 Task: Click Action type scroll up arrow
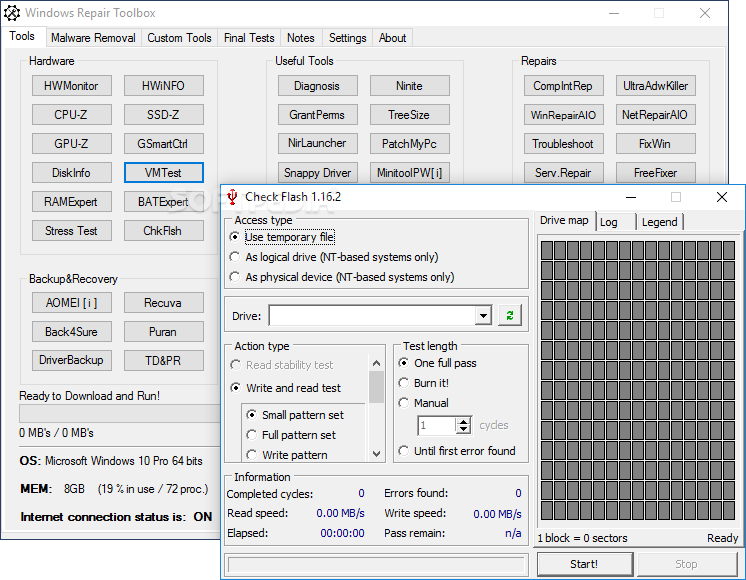[x=376, y=364]
